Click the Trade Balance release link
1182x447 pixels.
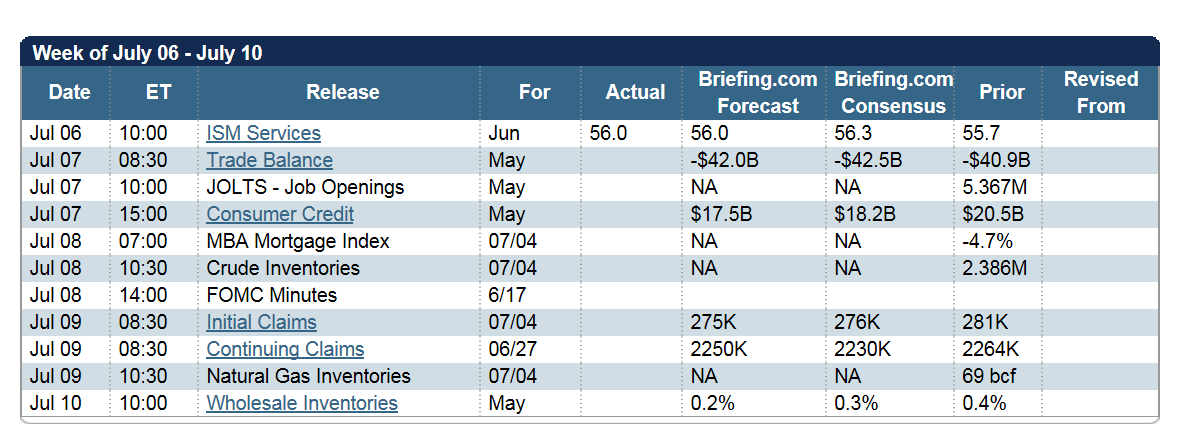tap(270, 160)
